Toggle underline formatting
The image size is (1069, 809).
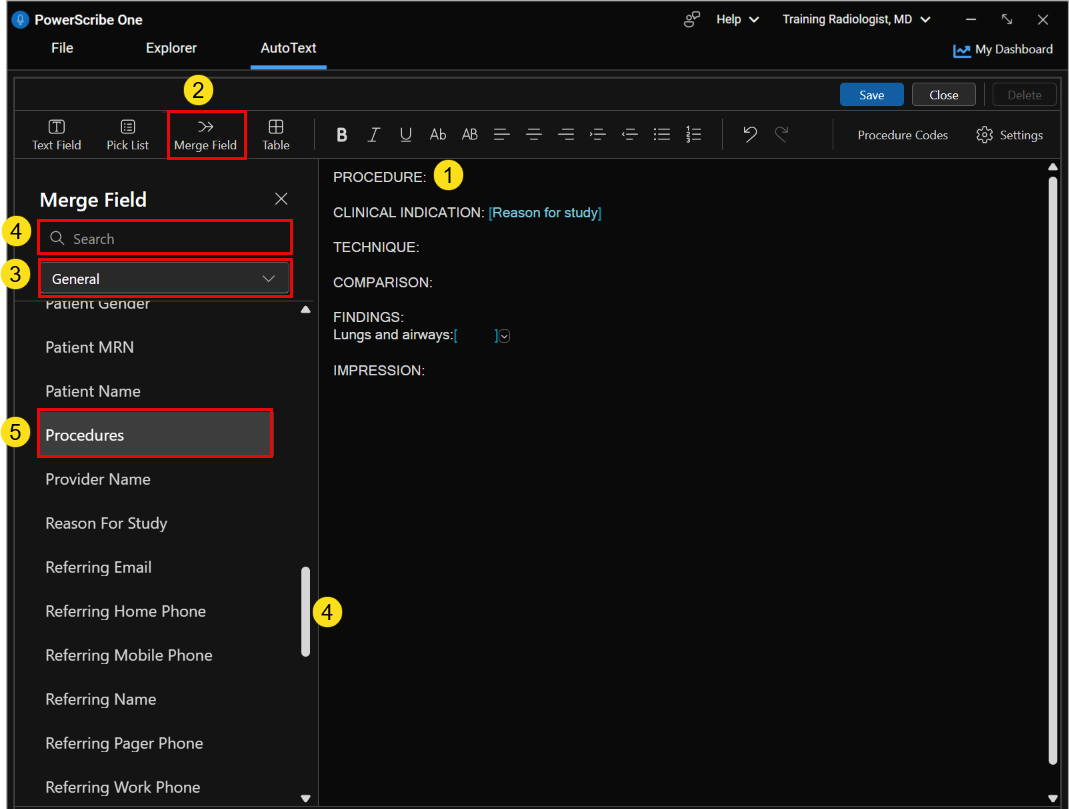point(406,135)
